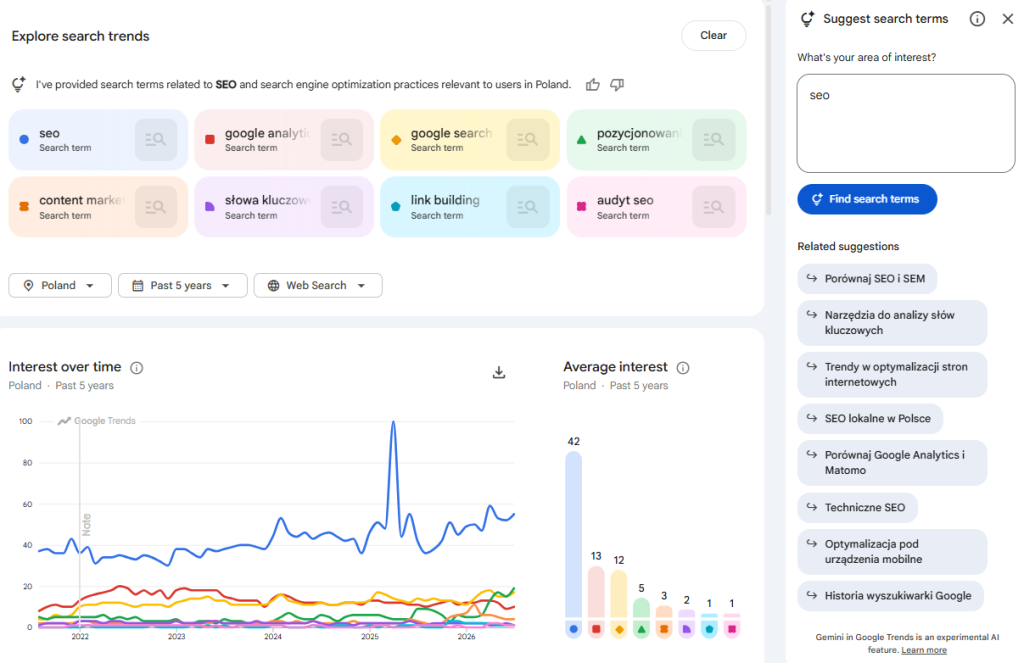Clear all search terms
The width and height of the screenshot is (1024, 663).
point(713,36)
